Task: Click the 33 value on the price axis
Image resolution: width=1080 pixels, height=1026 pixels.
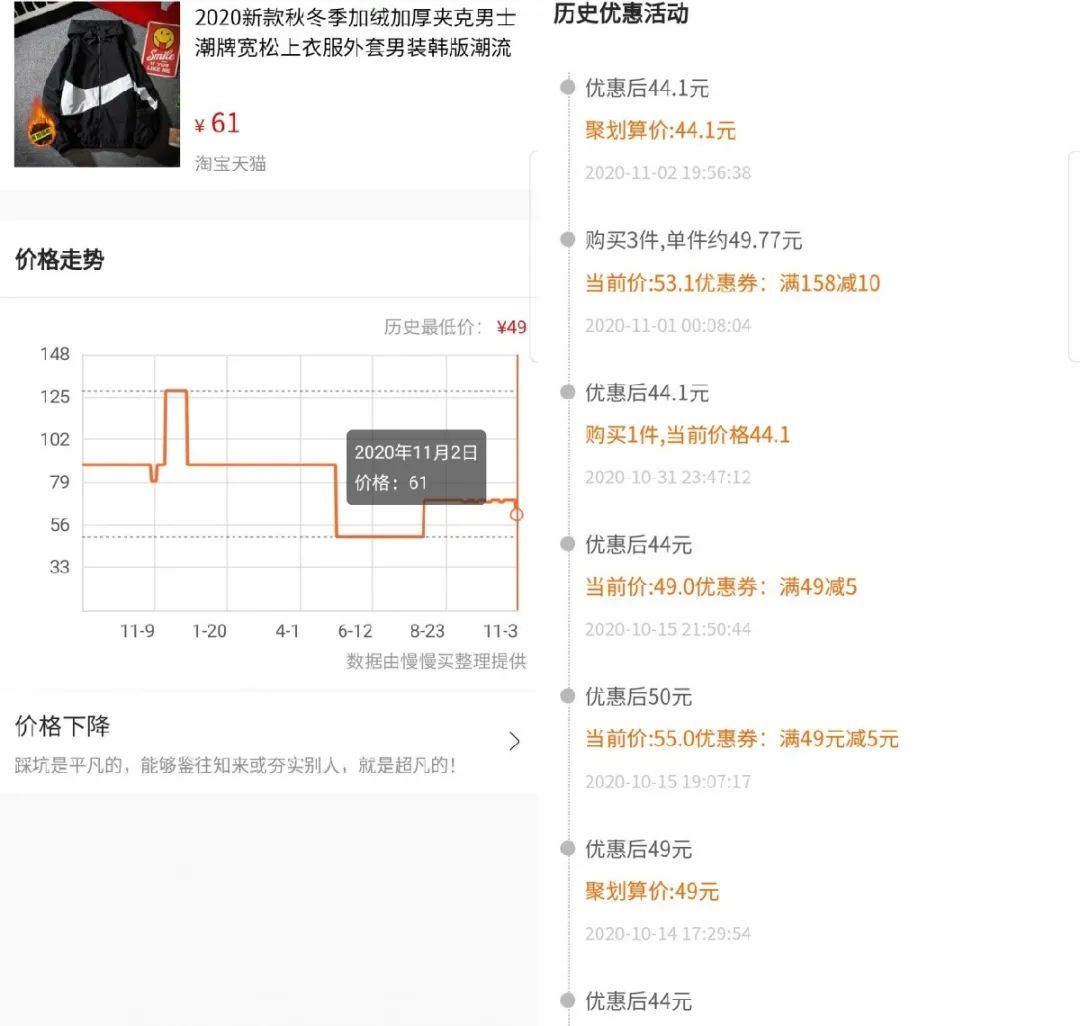Action: point(60,567)
